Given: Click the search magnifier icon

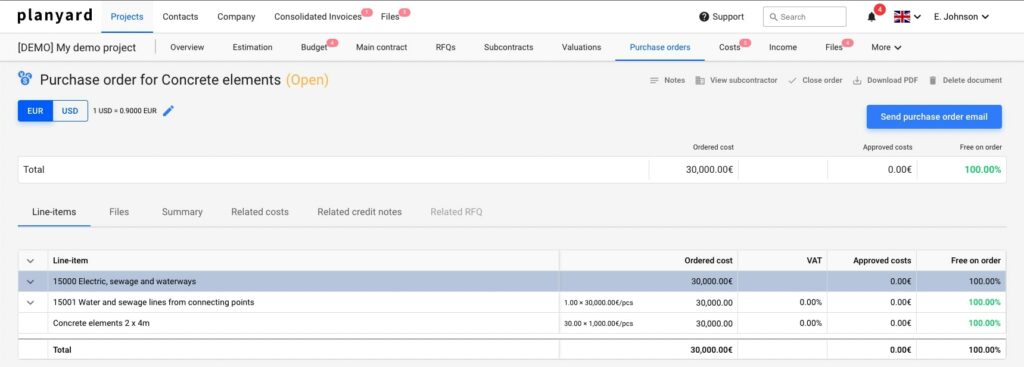Looking at the screenshot, I should pyautogui.click(x=773, y=17).
